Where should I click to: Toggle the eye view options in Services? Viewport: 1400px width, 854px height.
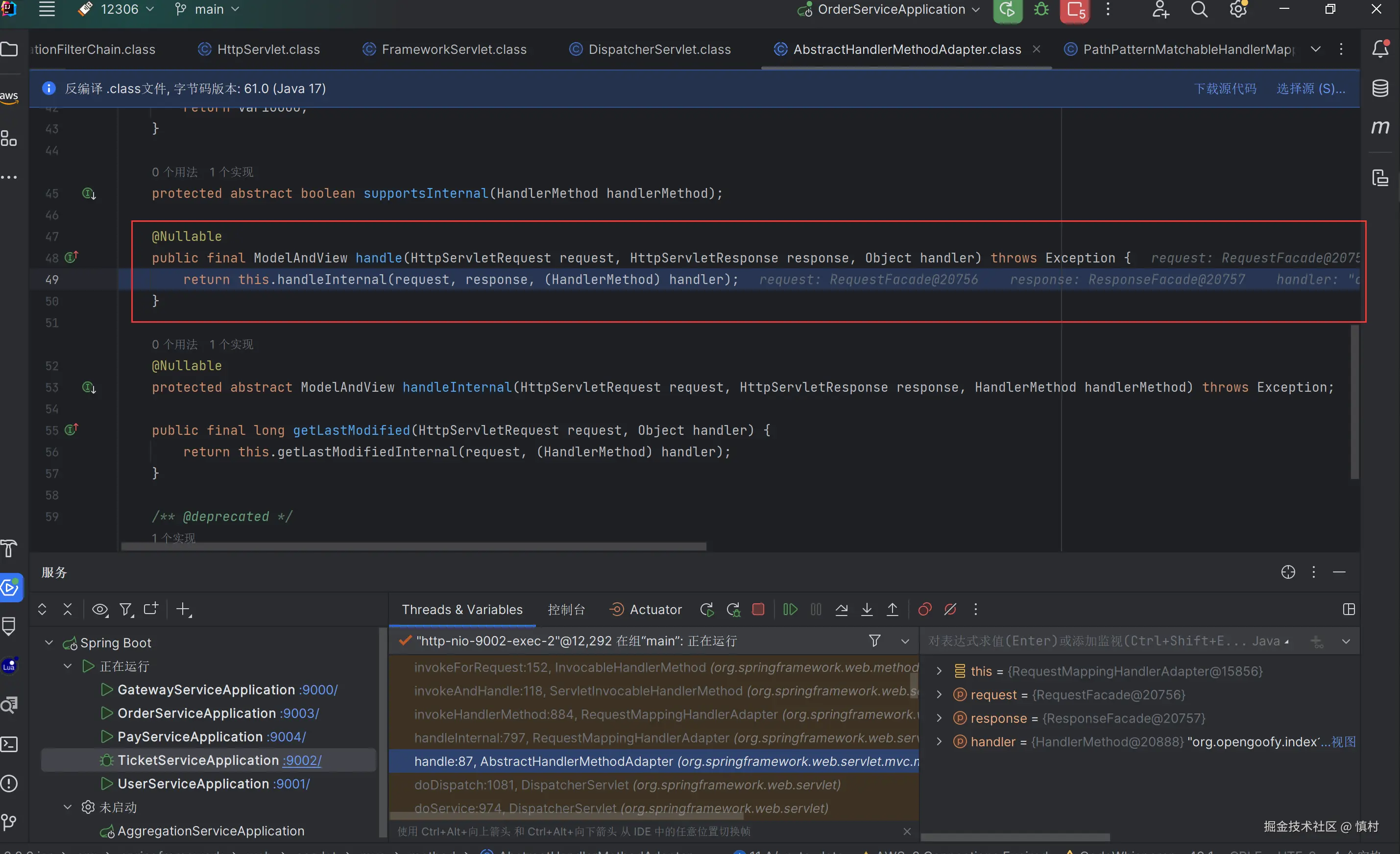coord(100,609)
